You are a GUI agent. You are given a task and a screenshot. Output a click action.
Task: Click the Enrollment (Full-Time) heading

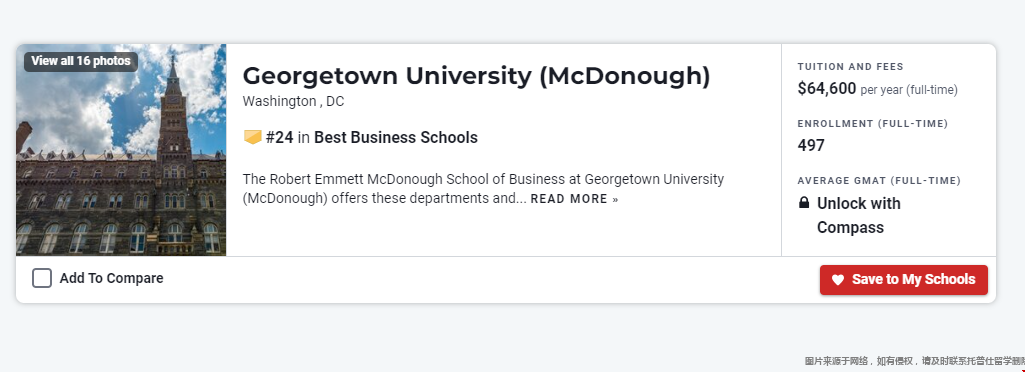[x=873, y=124]
